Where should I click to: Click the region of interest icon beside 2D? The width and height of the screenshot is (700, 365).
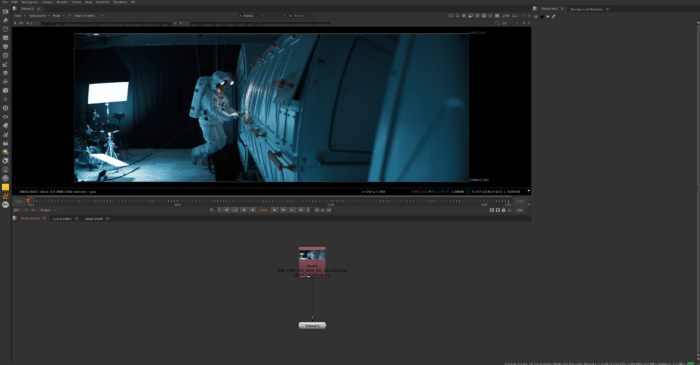click(x=497, y=23)
